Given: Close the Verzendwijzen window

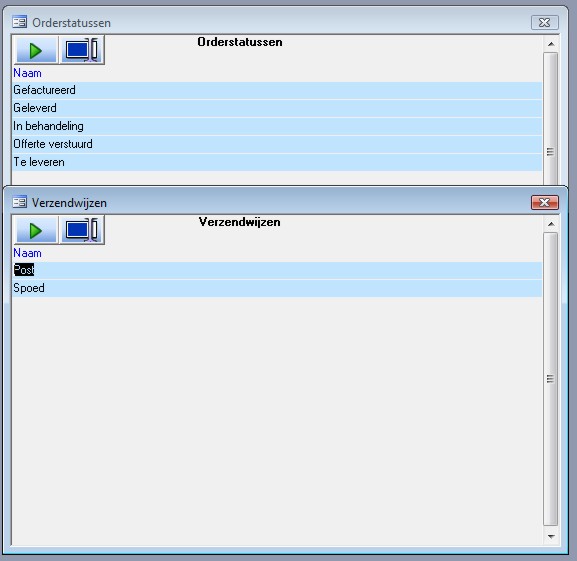Looking at the screenshot, I should click(545, 202).
